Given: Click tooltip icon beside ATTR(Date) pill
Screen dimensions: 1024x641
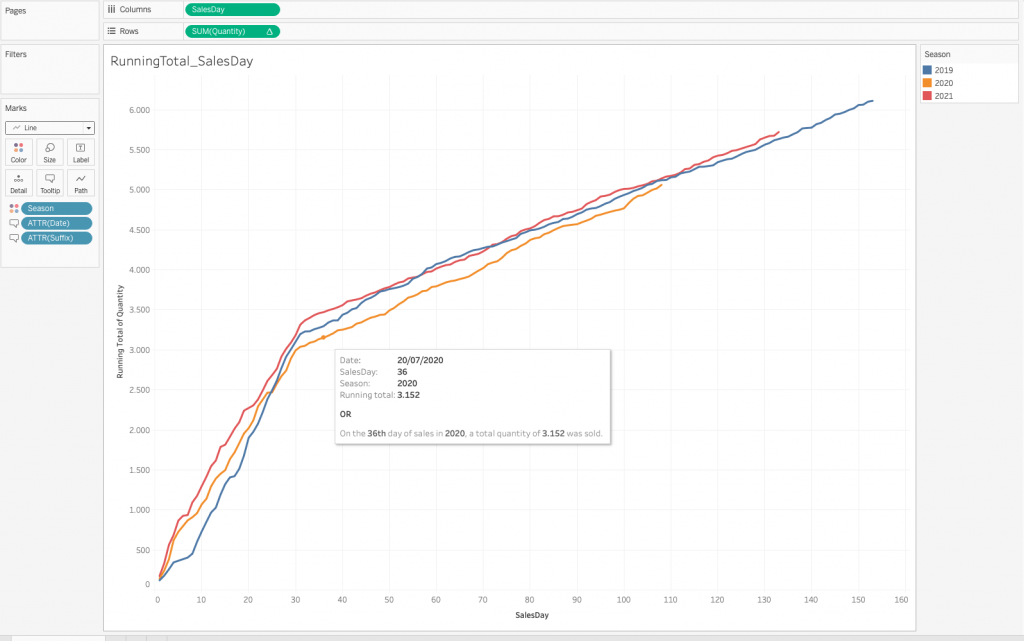Looking at the screenshot, I should click(x=14, y=223).
